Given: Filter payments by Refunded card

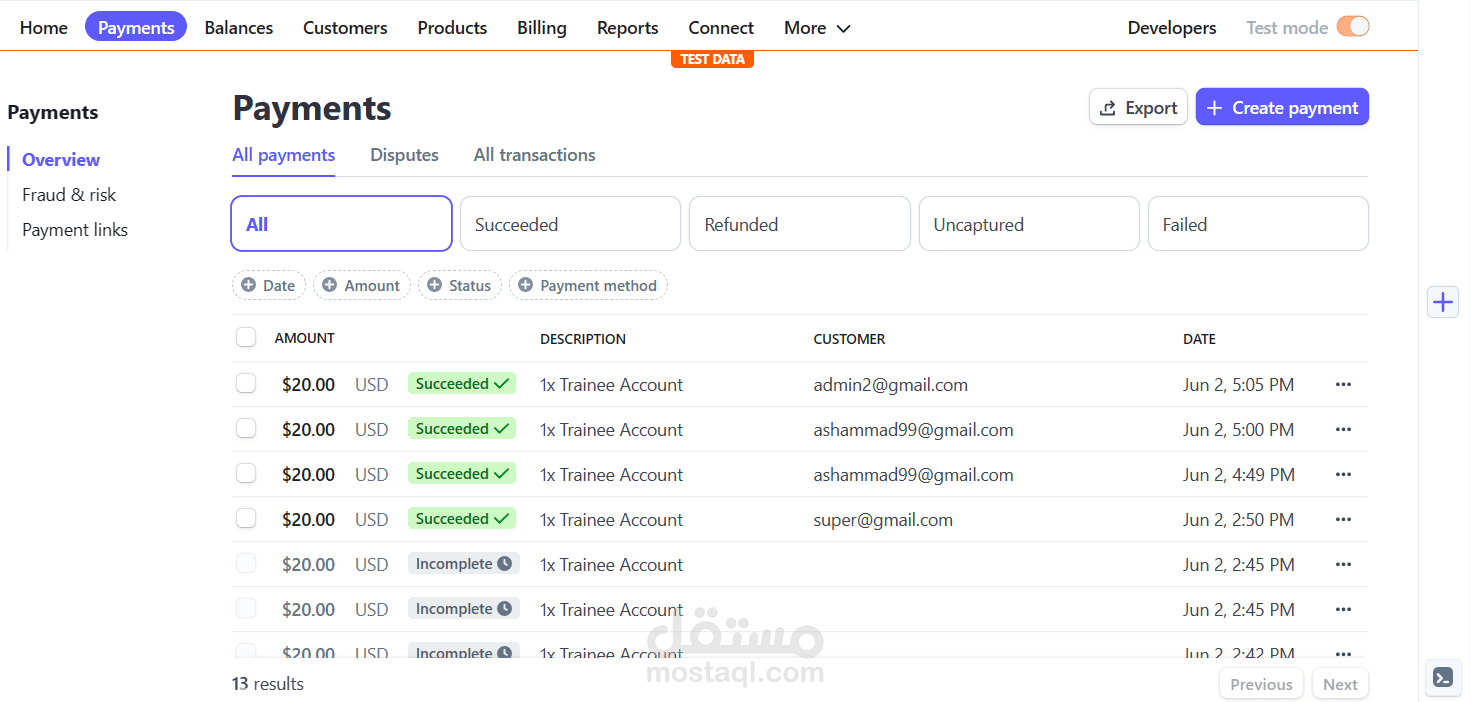Looking at the screenshot, I should [x=800, y=224].
